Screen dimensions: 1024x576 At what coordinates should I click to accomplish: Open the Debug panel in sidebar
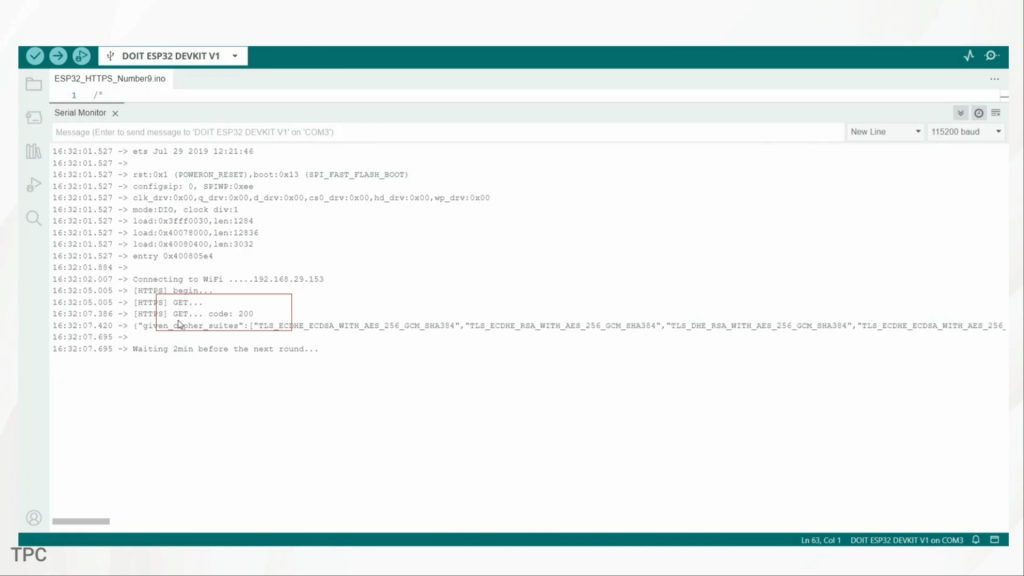(34, 185)
